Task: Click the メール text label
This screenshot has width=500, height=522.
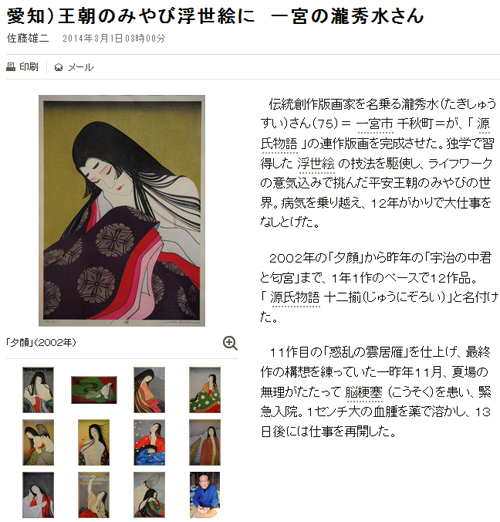Action: pos(81,67)
